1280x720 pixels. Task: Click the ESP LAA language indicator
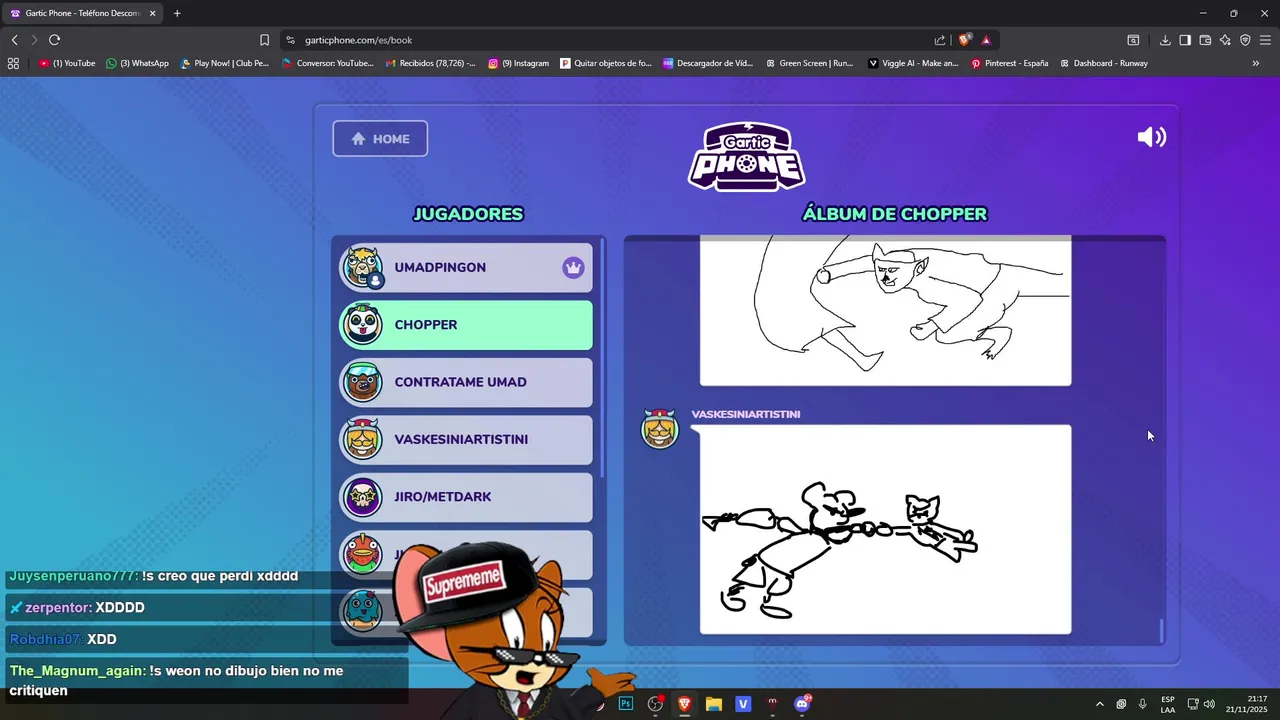tap(1168, 704)
